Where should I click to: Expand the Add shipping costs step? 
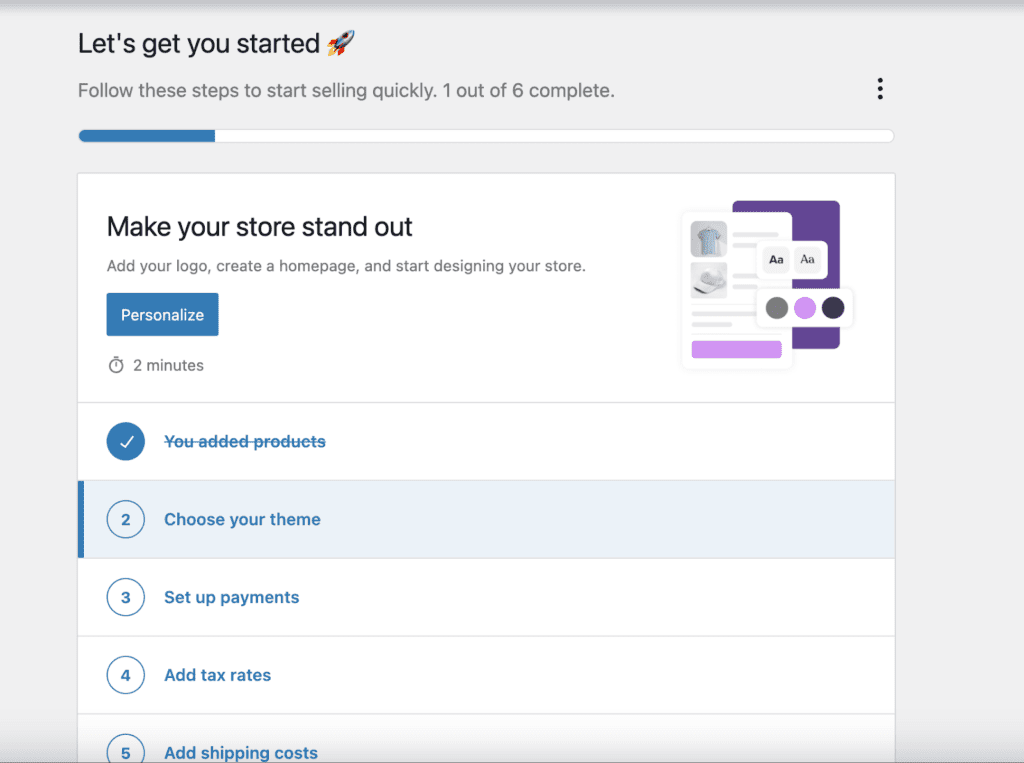point(240,752)
